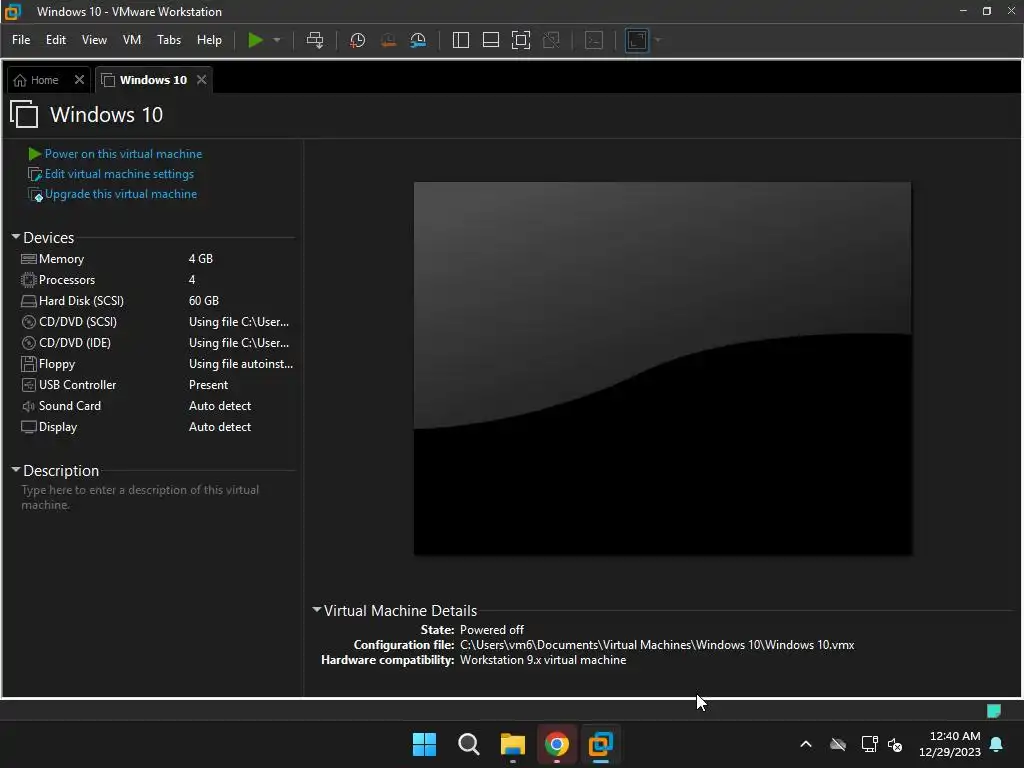Close the Home tab
This screenshot has width=1024, height=768.
[79, 79]
